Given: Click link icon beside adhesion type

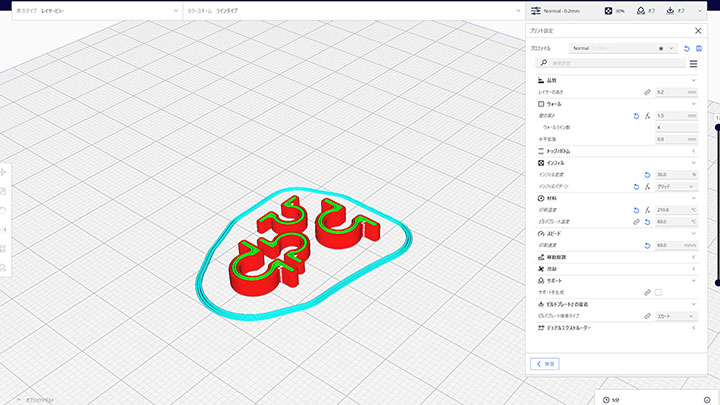Looking at the screenshot, I should (x=647, y=316).
